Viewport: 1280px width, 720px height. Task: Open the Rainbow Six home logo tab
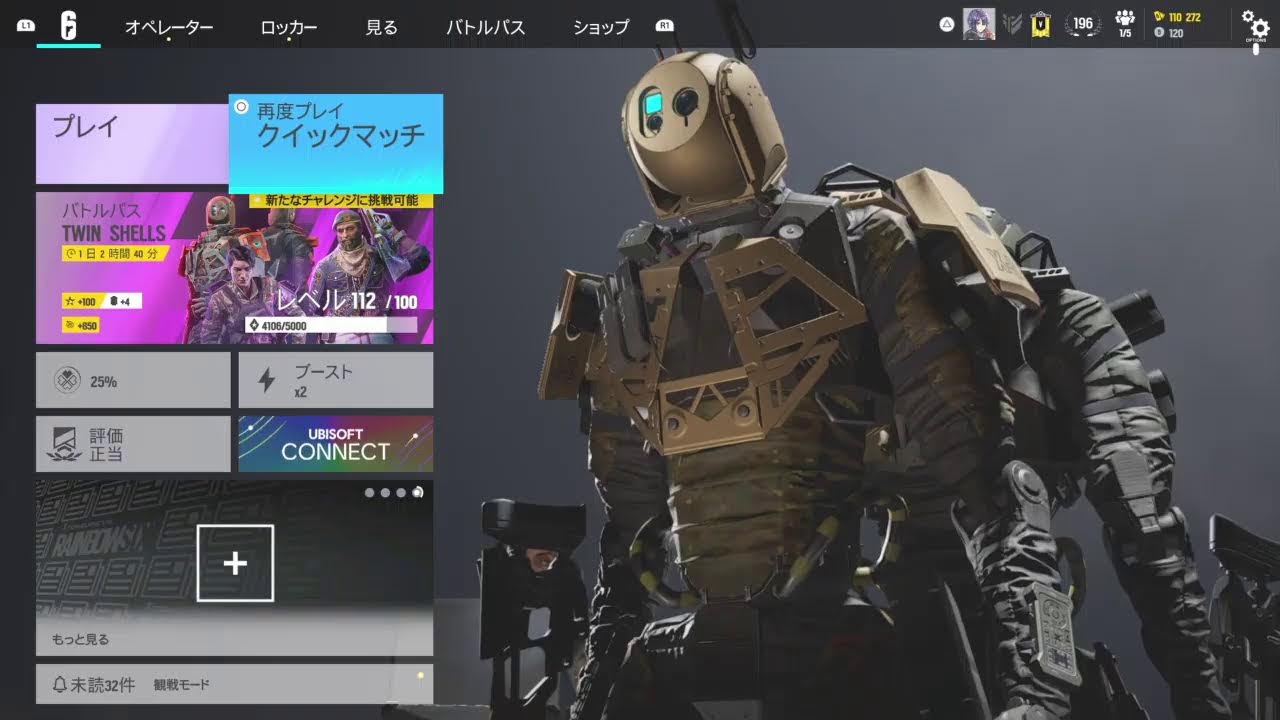click(68, 26)
